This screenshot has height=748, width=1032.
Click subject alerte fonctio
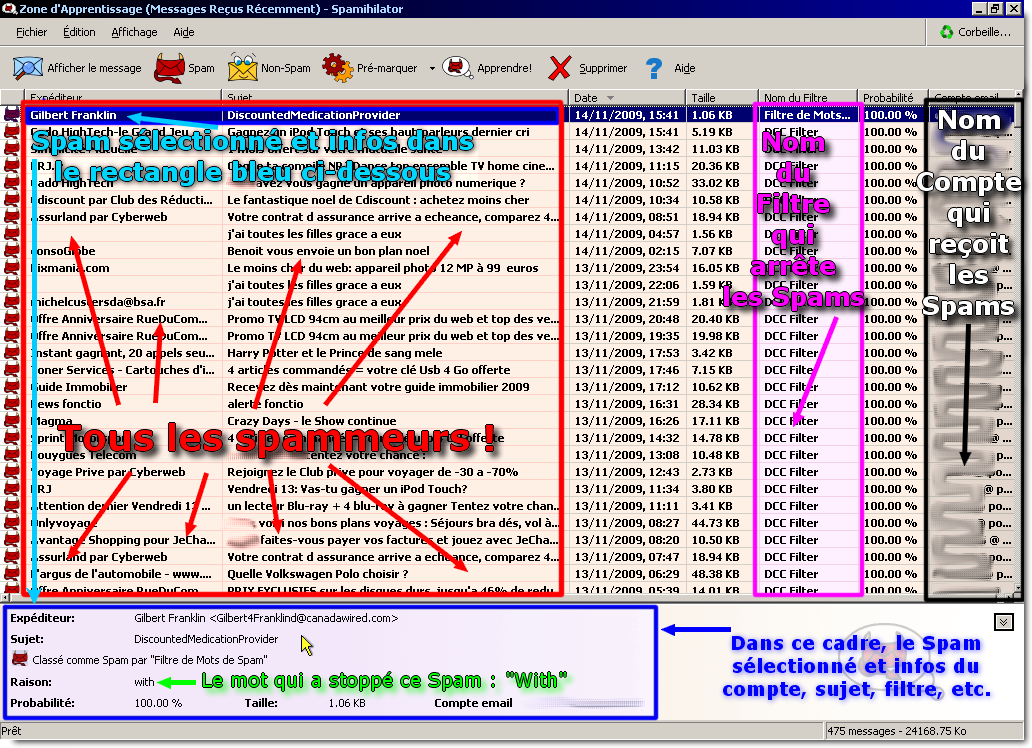[x=265, y=404]
